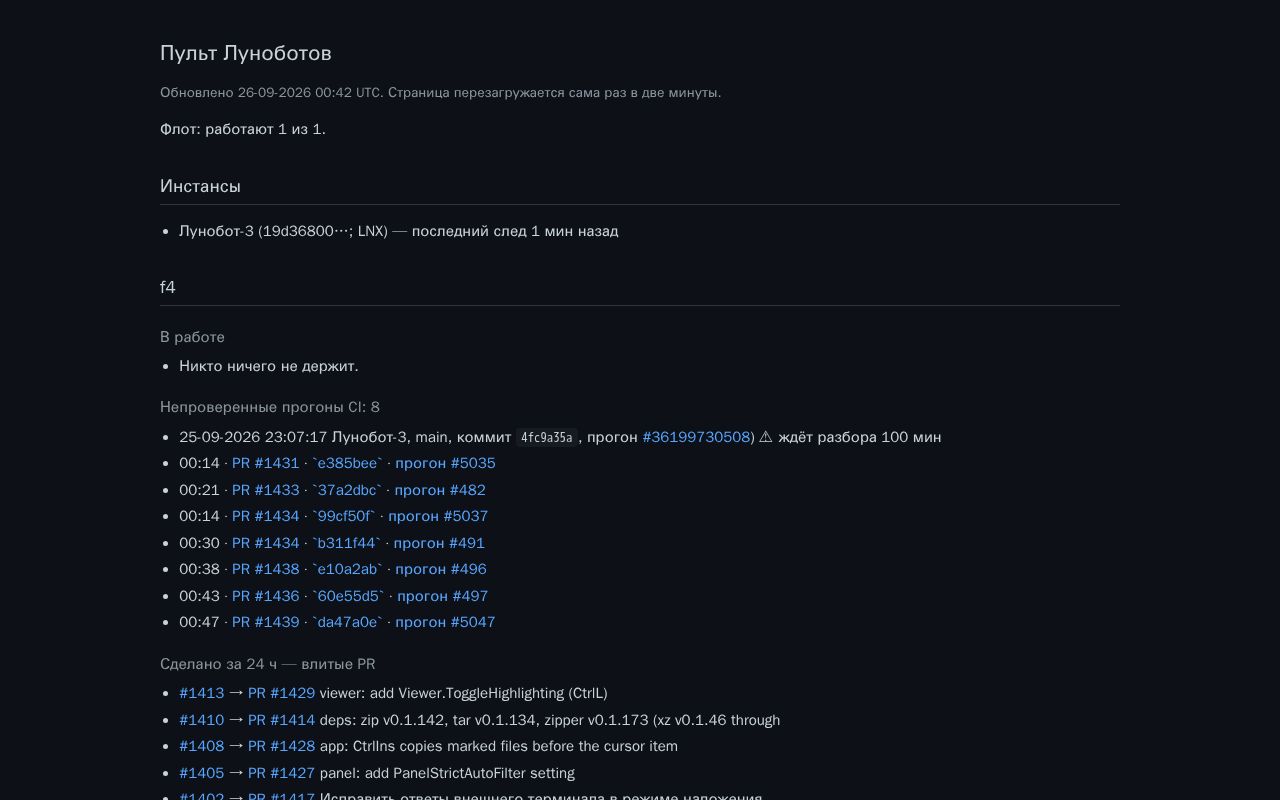Open issue #1410 link
Image resolution: width=1280 pixels, height=800 pixels.
pos(201,720)
